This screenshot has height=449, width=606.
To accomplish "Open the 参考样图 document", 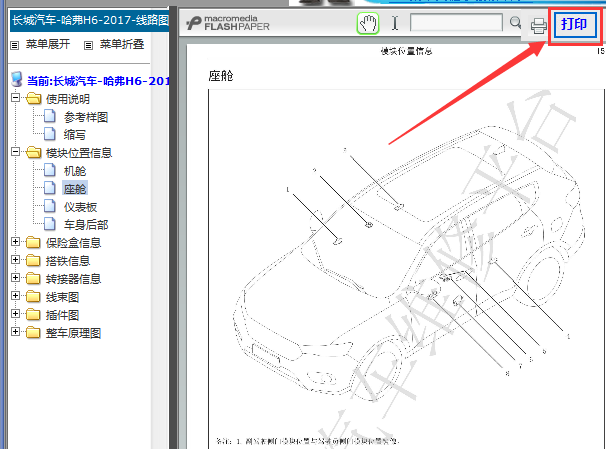I will (x=86, y=117).
